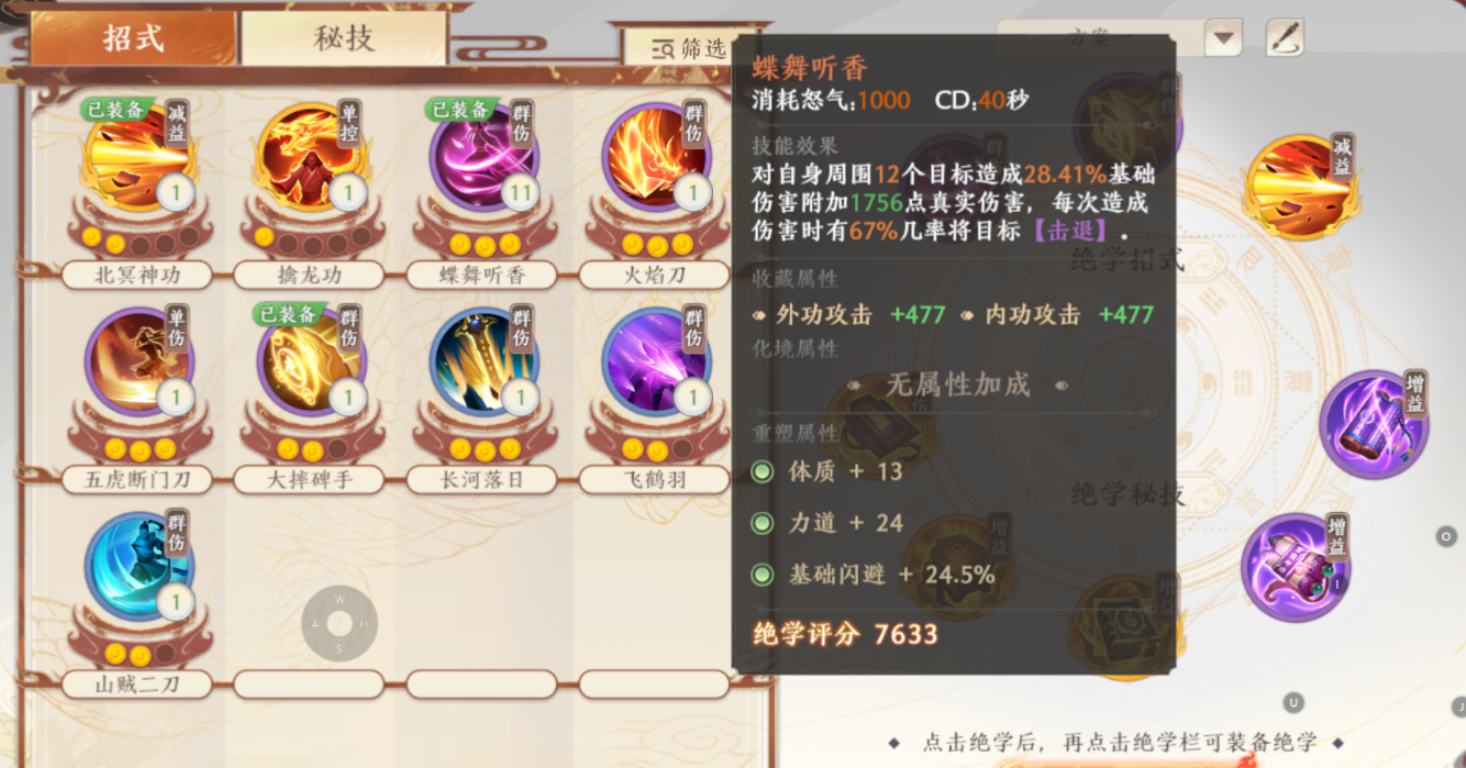Toggle the 力道 +24 reshape attribute
Image resolution: width=1466 pixels, height=768 pixels.
point(763,523)
